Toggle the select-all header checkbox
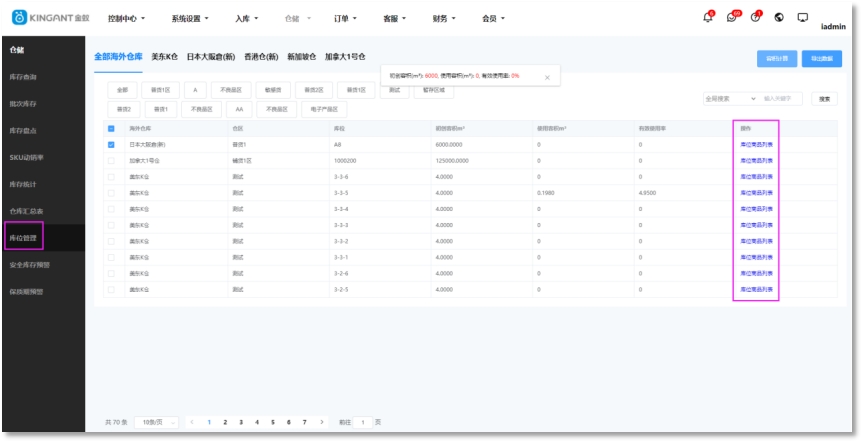862x442 pixels. (x=111, y=129)
